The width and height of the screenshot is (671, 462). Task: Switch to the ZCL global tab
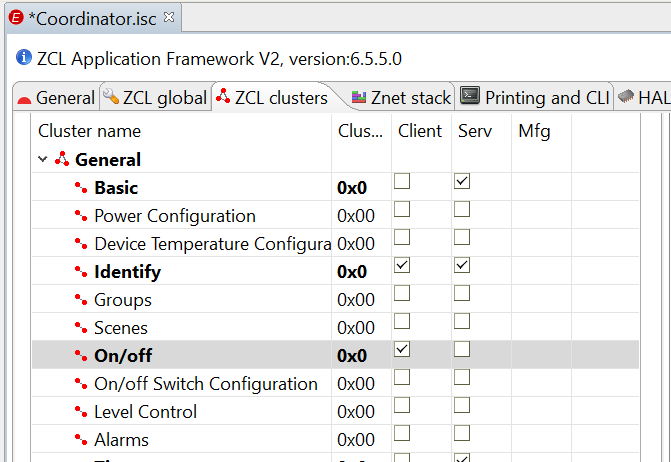pos(156,98)
